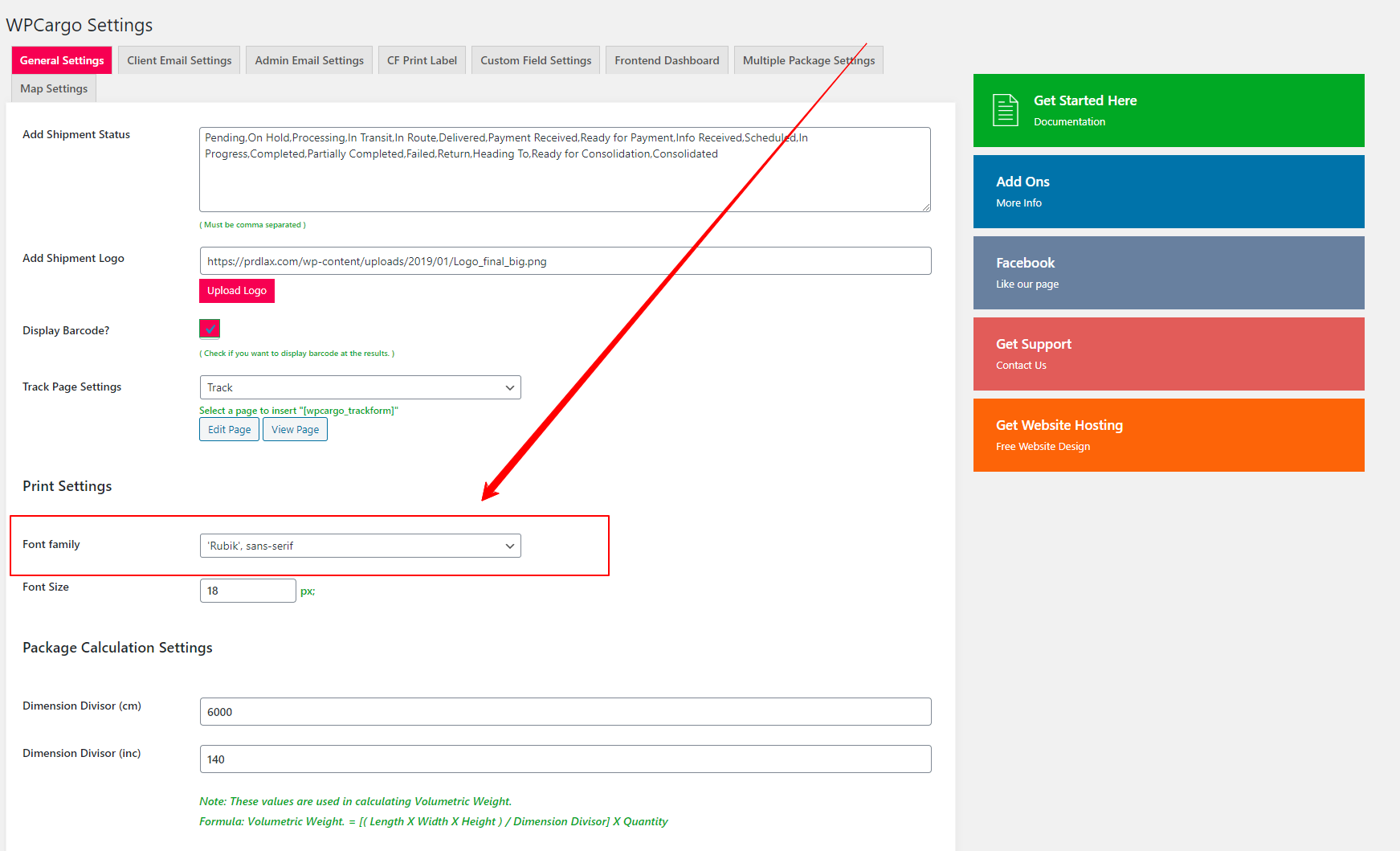Screen dimensions: 1400x851
Task: Open the Facebook Like our page banner
Action: click(1168, 272)
